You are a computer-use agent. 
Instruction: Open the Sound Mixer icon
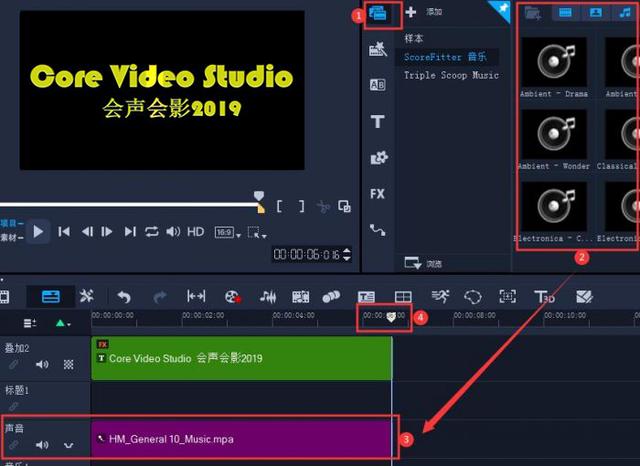point(268,297)
